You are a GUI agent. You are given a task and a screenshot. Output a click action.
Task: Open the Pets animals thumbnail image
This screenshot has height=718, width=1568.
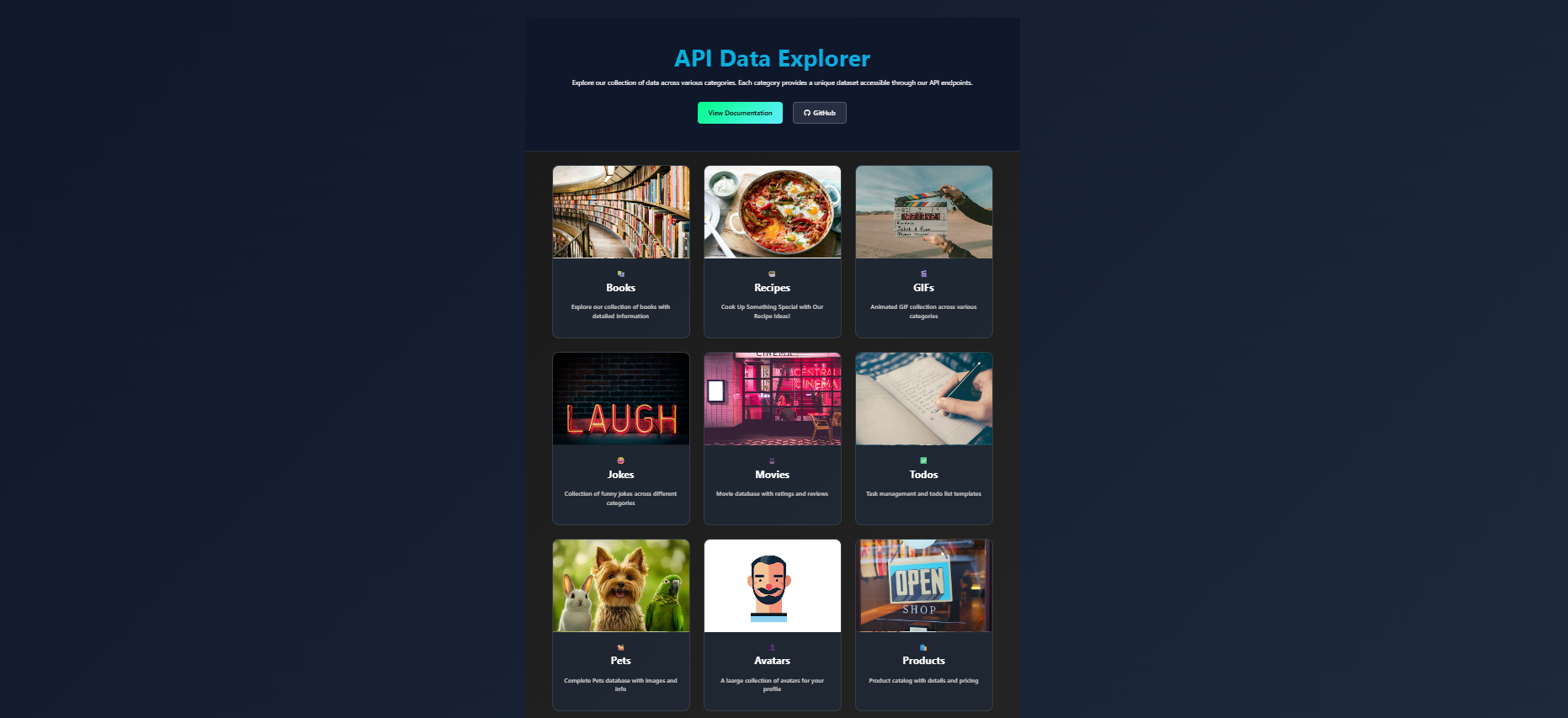pyautogui.click(x=621, y=586)
